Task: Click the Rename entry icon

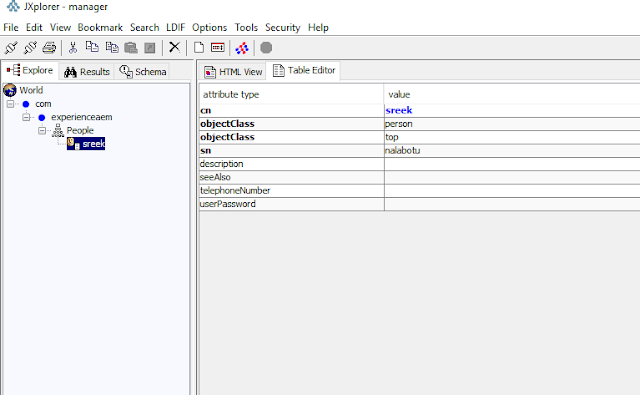Action: (x=218, y=47)
